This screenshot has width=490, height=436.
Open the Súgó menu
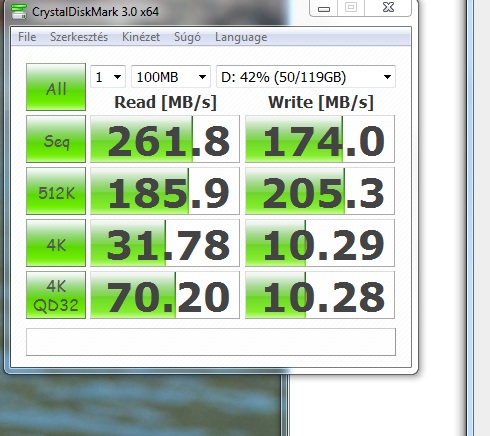187,37
